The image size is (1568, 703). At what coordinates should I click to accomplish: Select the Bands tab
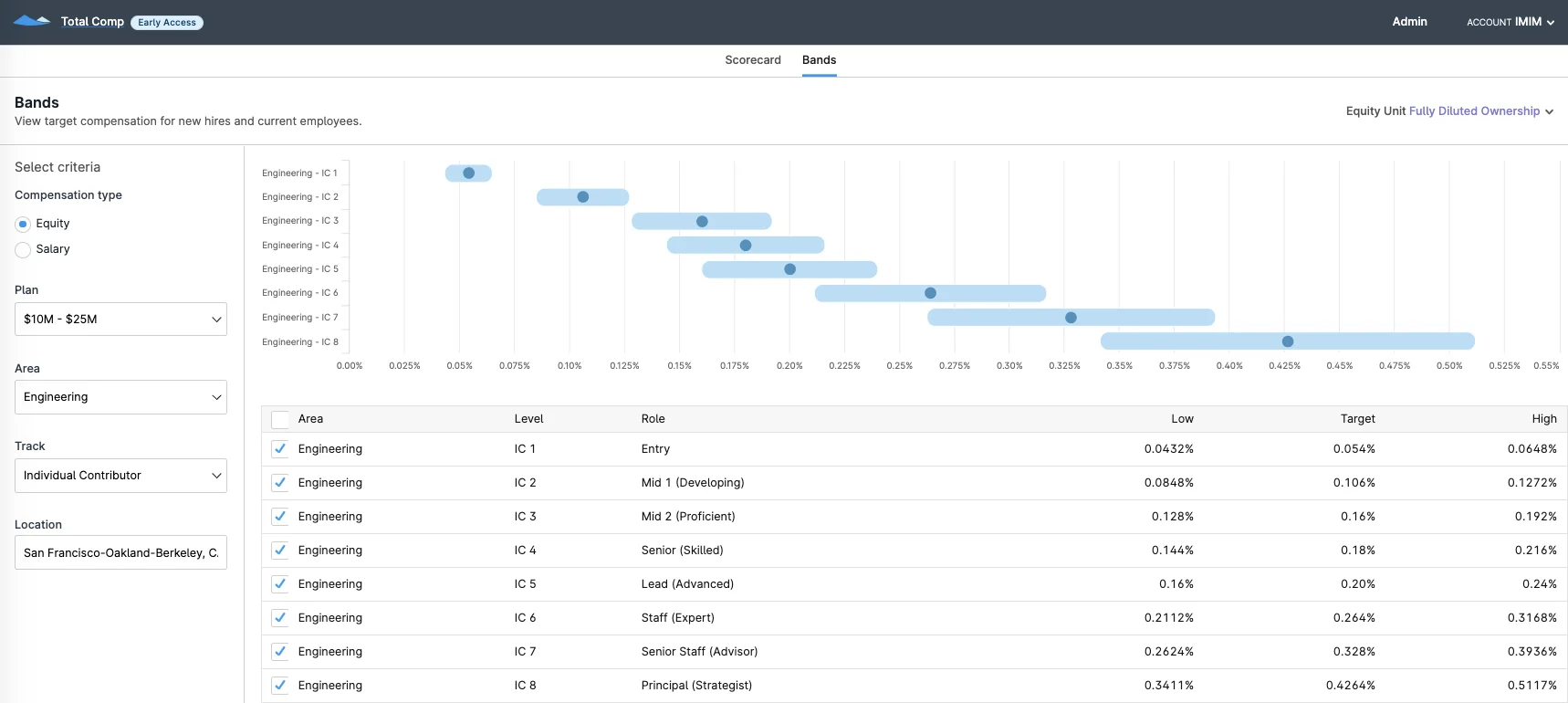[x=819, y=60]
